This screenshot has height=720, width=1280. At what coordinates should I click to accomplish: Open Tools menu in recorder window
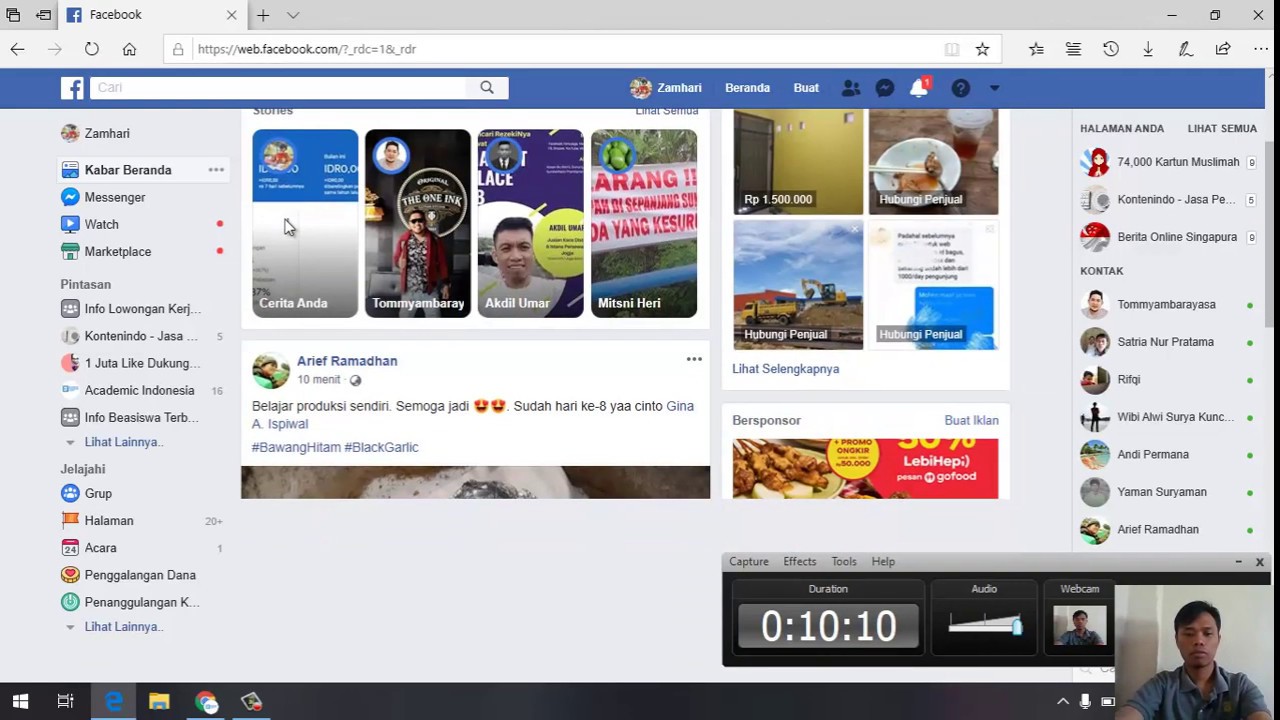[843, 562]
